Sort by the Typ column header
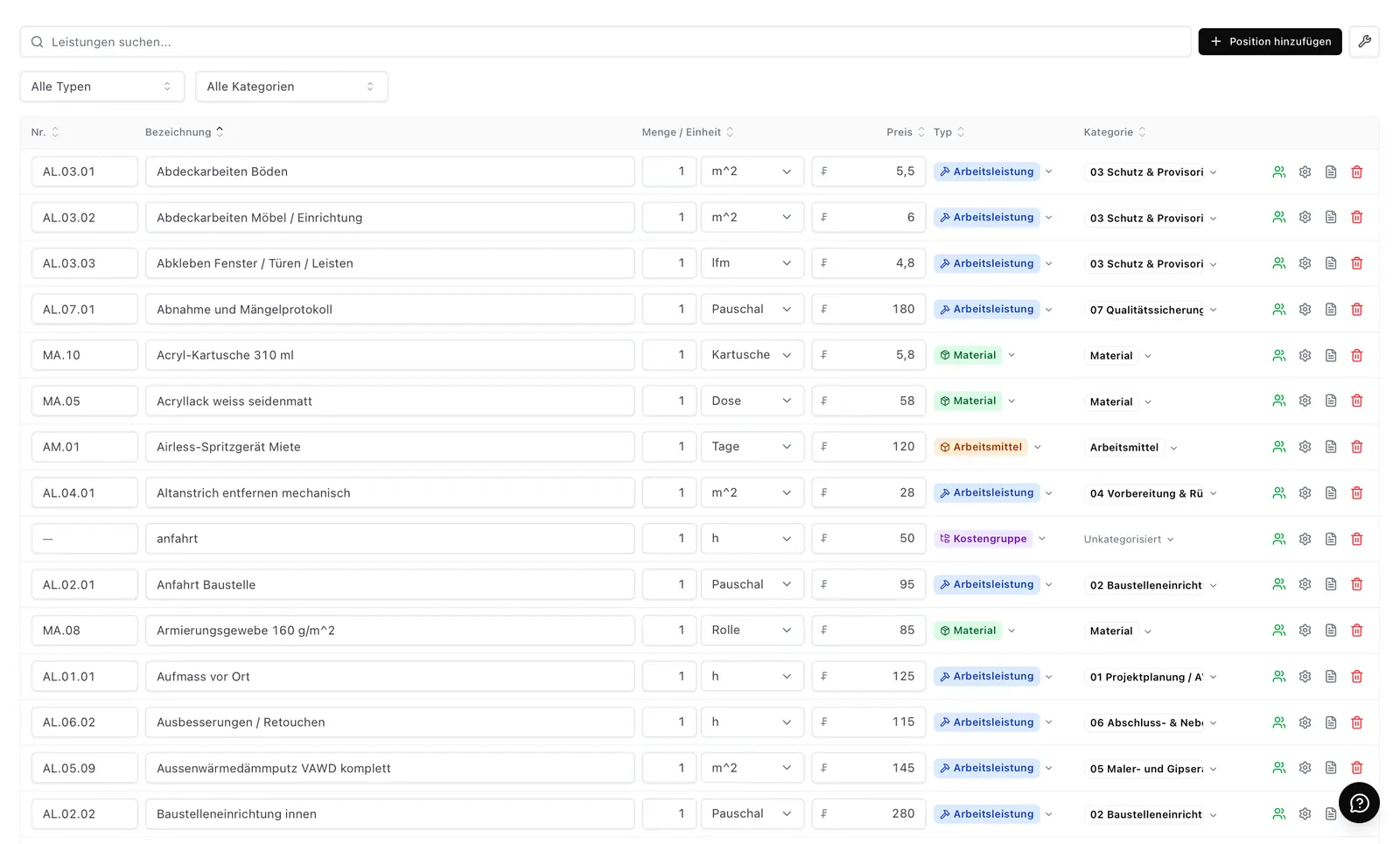 point(948,132)
